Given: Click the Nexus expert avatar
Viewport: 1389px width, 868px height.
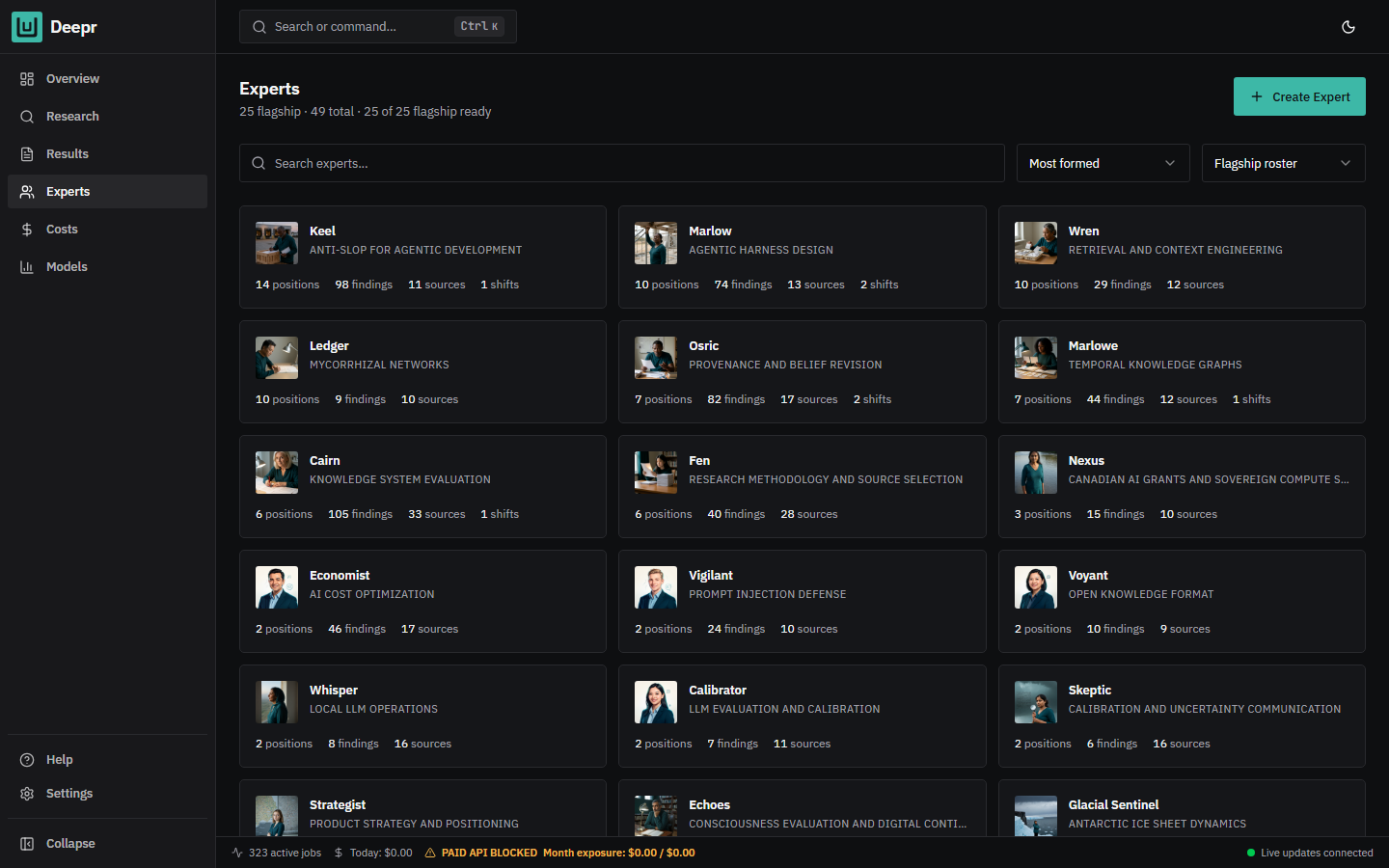Looking at the screenshot, I should pyautogui.click(x=1036, y=473).
